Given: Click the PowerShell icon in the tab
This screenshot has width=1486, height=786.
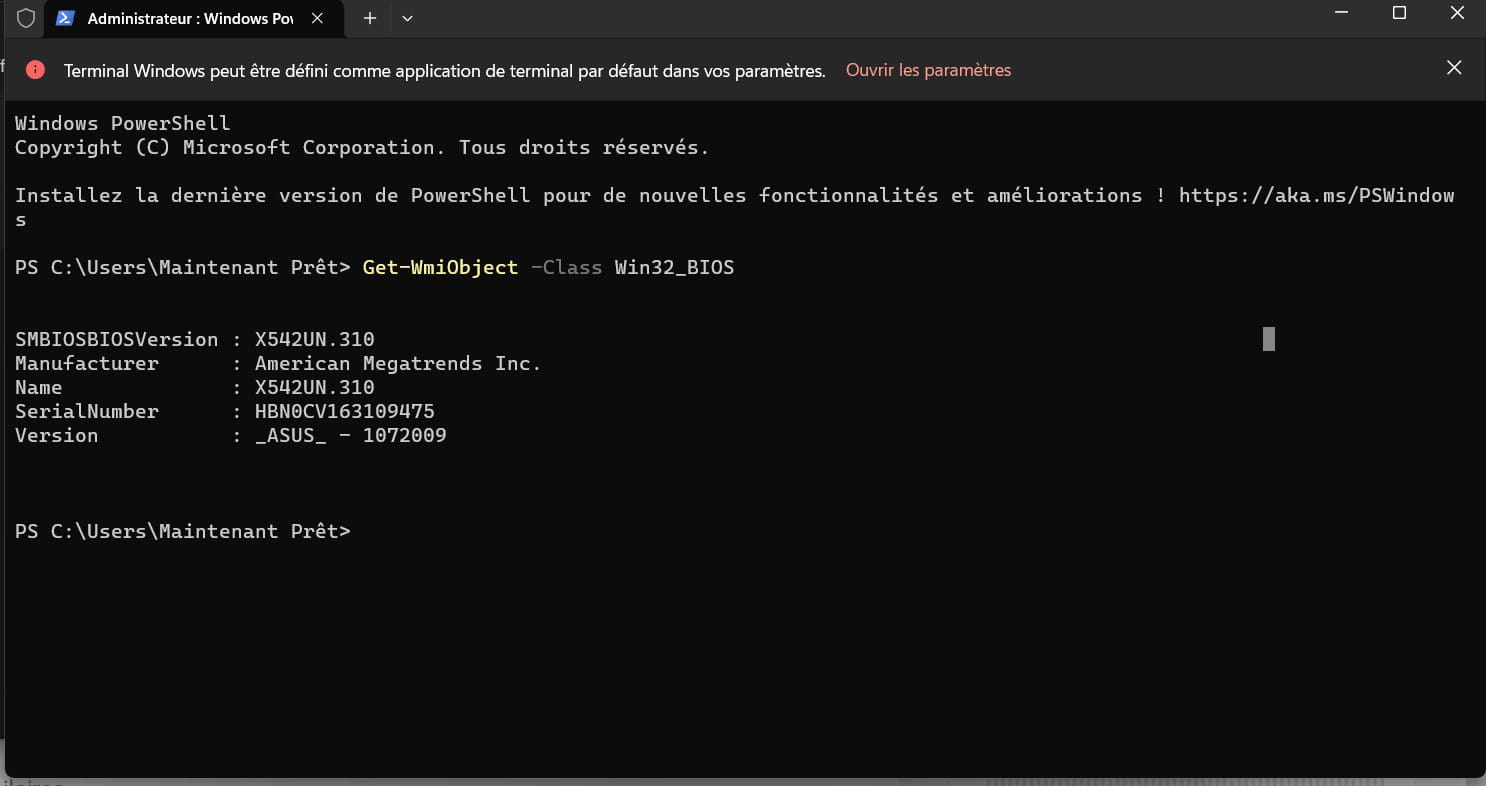Looking at the screenshot, I should pyautogui.click(x=65, y=18).
